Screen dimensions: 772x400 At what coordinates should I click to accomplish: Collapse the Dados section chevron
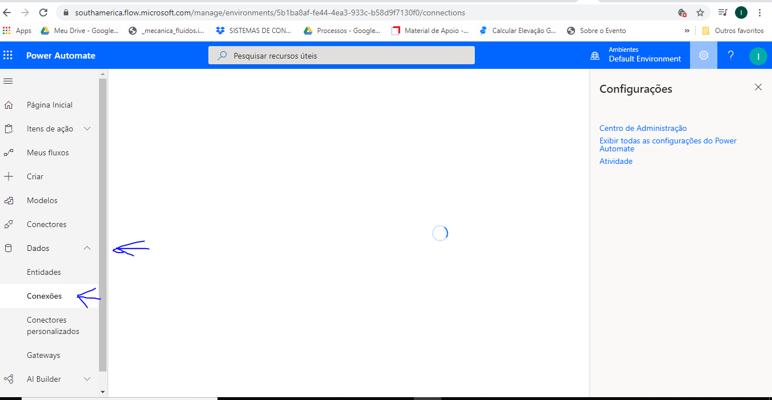[87, 248]
